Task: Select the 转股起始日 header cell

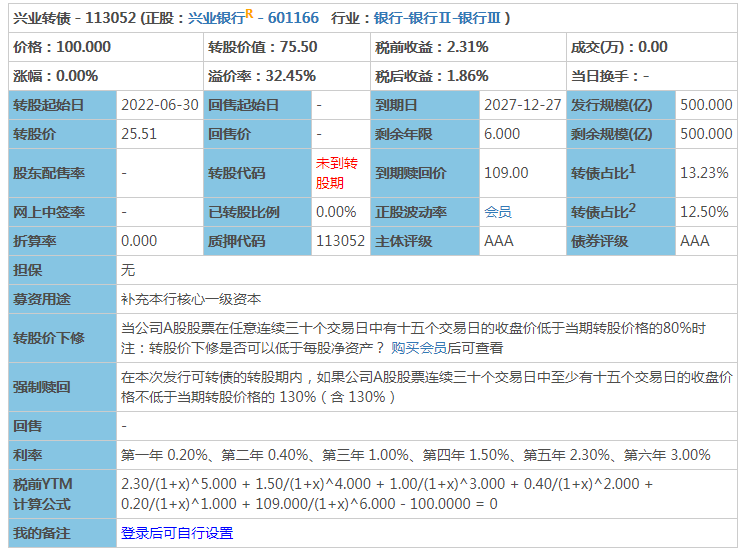Action: pos(63,105)
